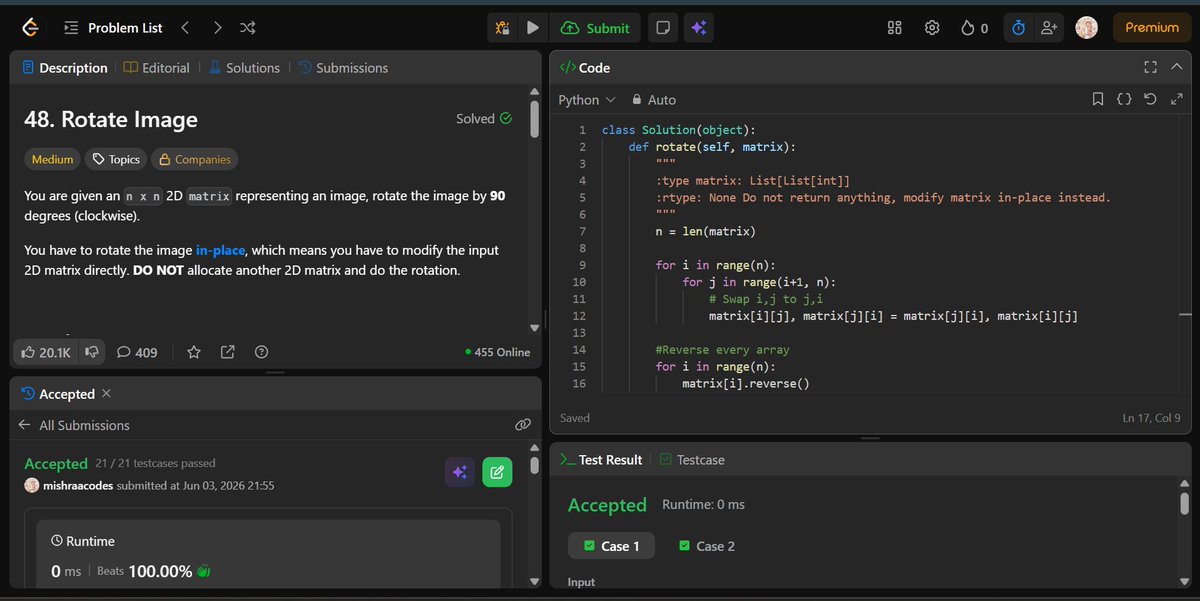Click the Medium difficulty tag
Screen dimensions: 1200x601
52,159
